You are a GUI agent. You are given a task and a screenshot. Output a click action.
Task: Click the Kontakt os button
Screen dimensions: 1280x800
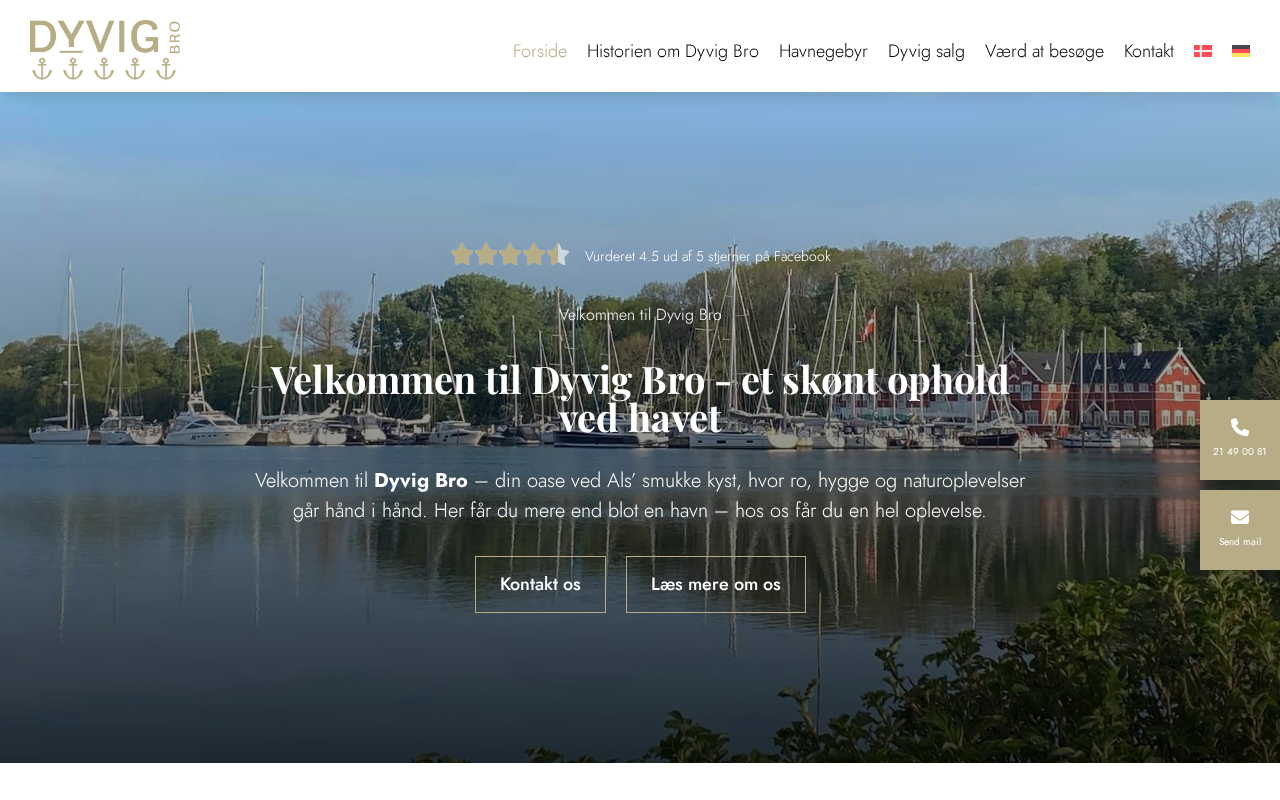coord(540,584)
